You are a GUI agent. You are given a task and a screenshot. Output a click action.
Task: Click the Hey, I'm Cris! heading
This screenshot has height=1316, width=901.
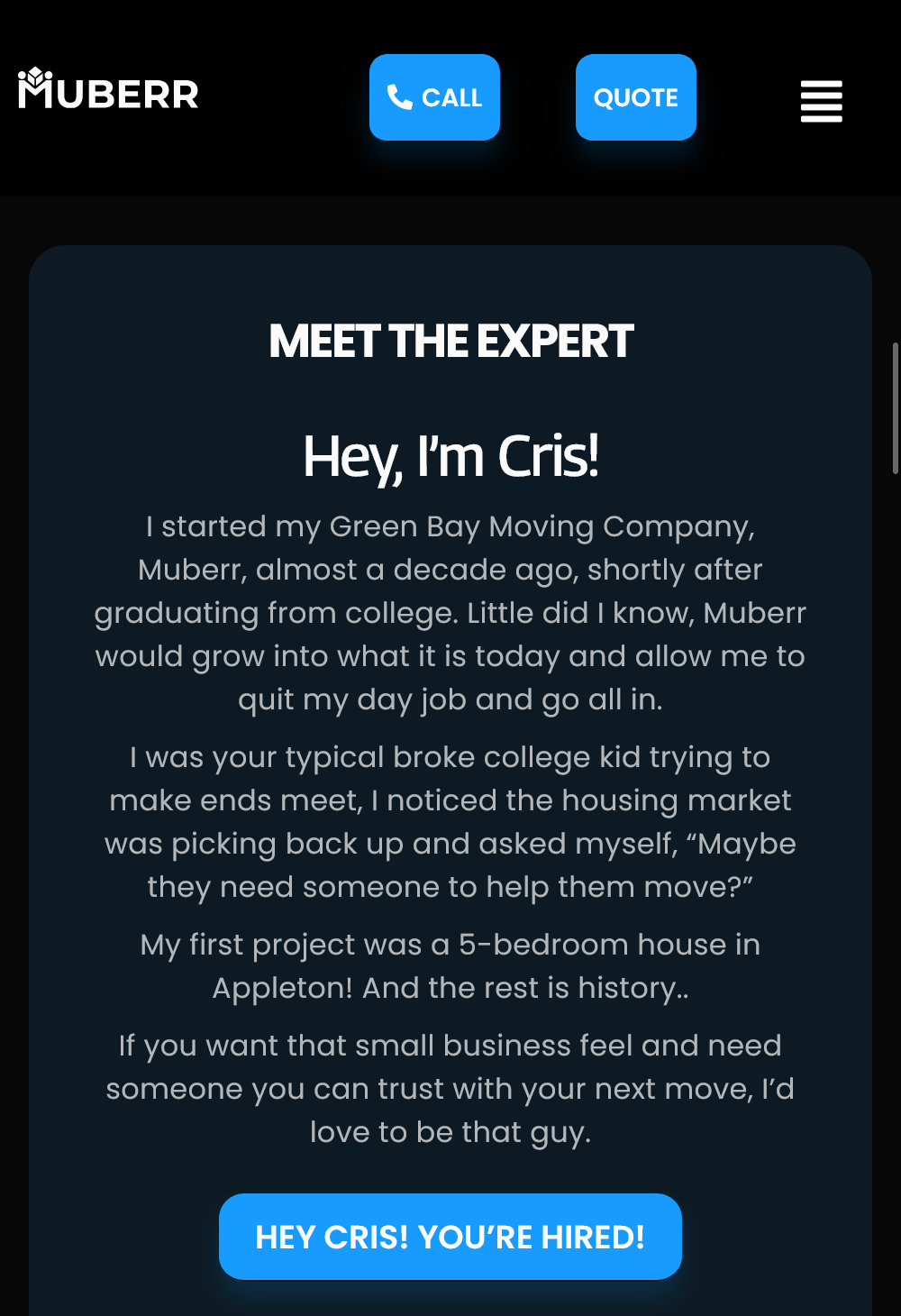click(x=450, y=456)
